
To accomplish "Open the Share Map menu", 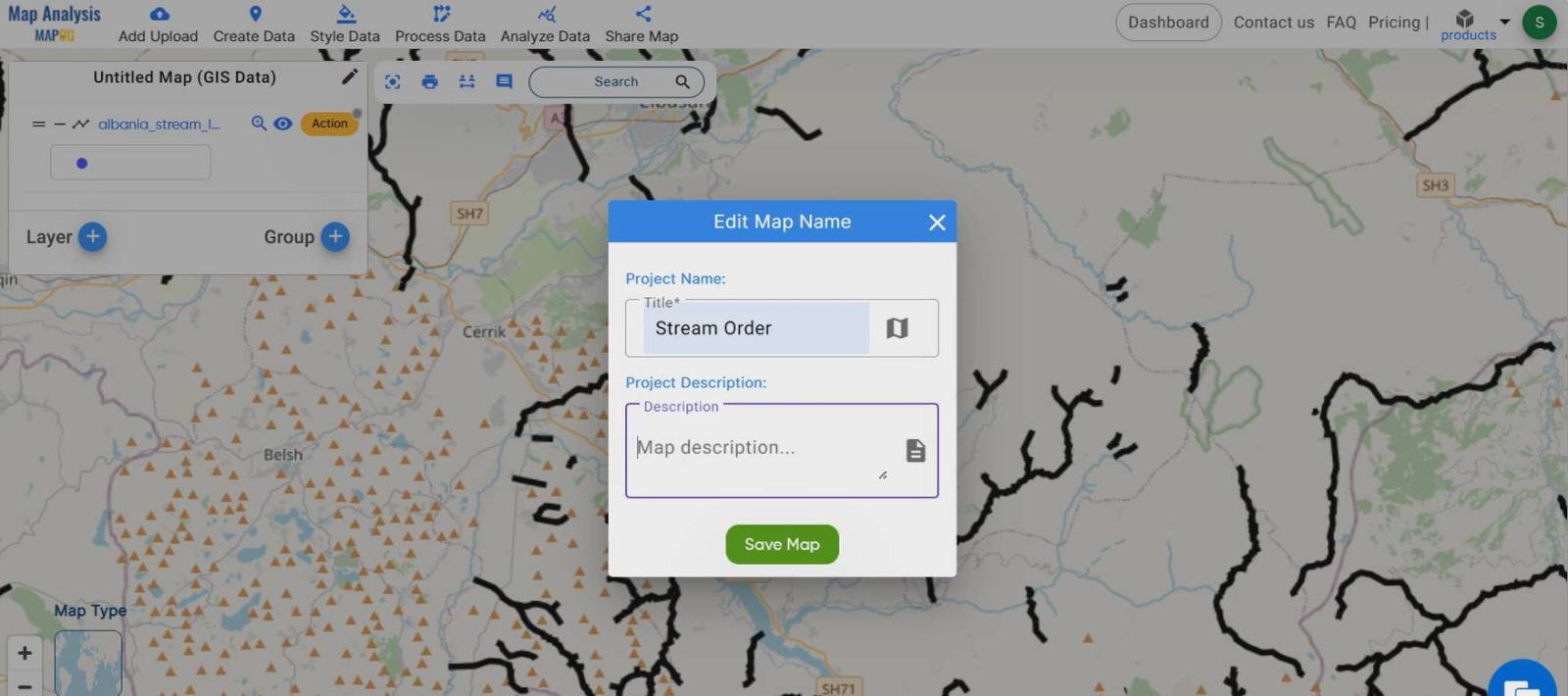I will click(642, 25).
